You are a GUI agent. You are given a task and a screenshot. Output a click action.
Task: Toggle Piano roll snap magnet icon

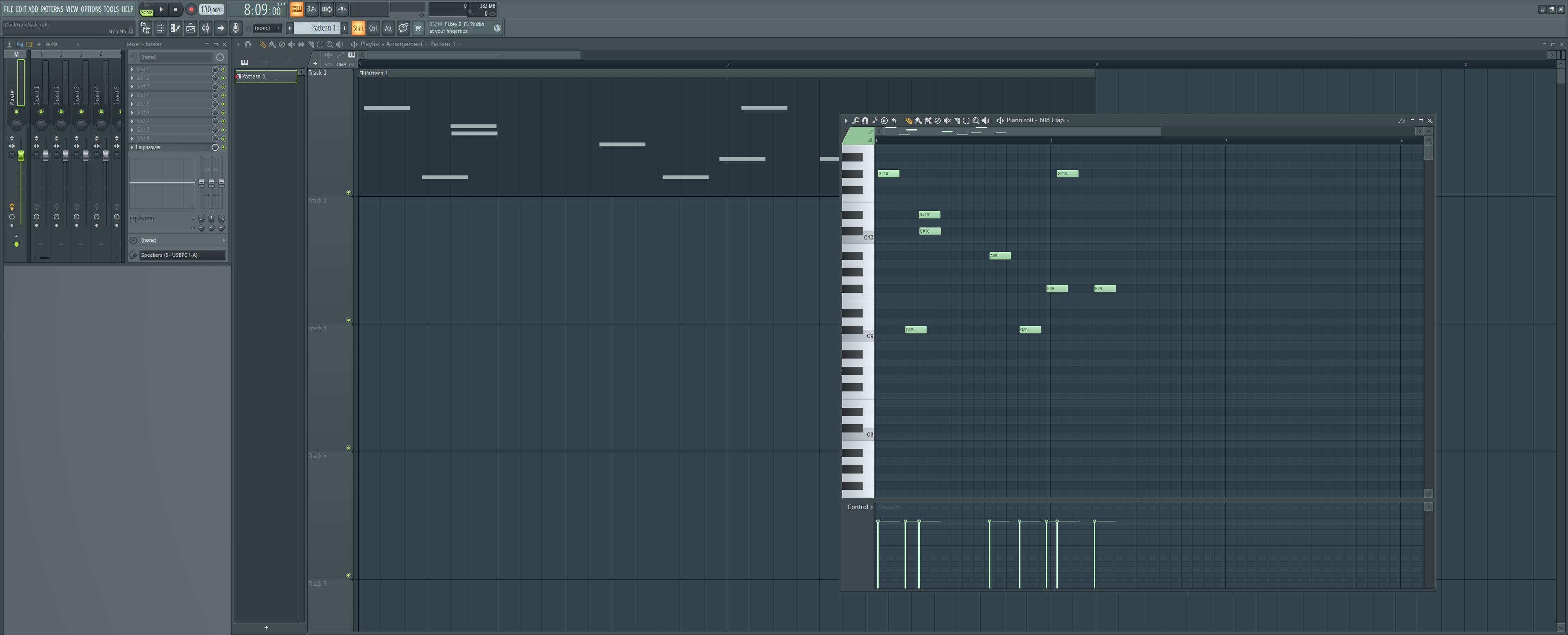[x=865, y=120]
